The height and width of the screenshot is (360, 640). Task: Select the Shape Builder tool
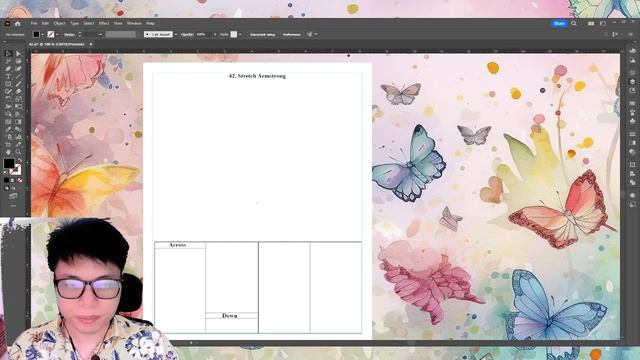tap(8, 114)
